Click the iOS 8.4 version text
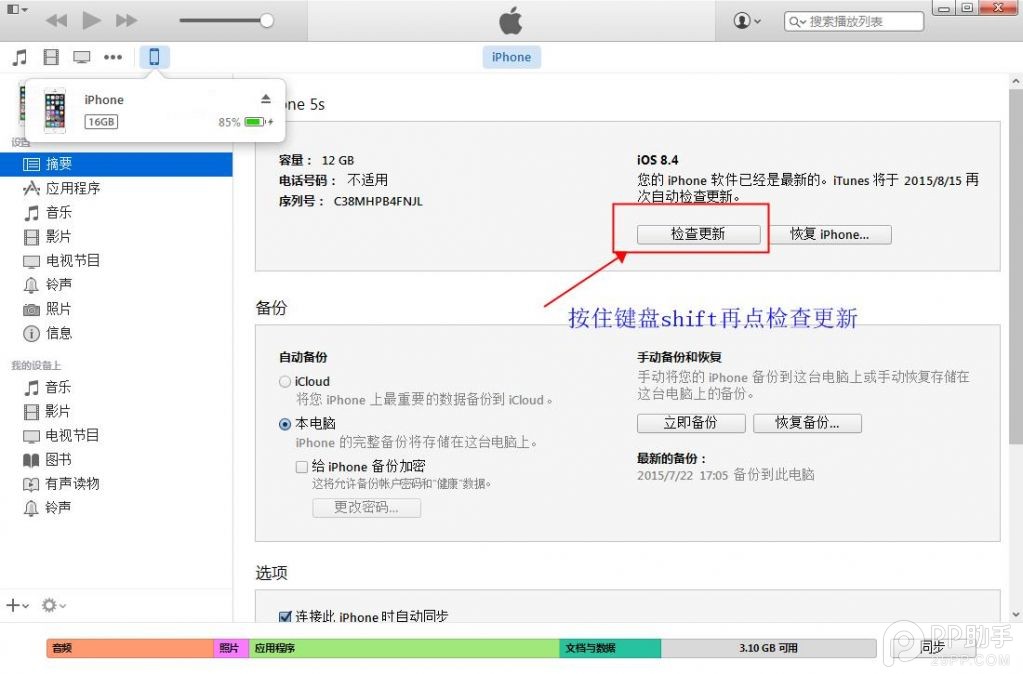This screenshot has width=1023, height=674. [x=658, y=160]
